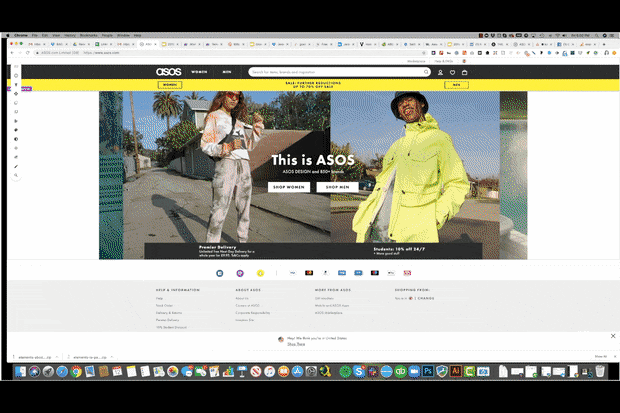Click the ASOS logo in header
This screenshot has height=413, width=620.
[x=168, y=72]
